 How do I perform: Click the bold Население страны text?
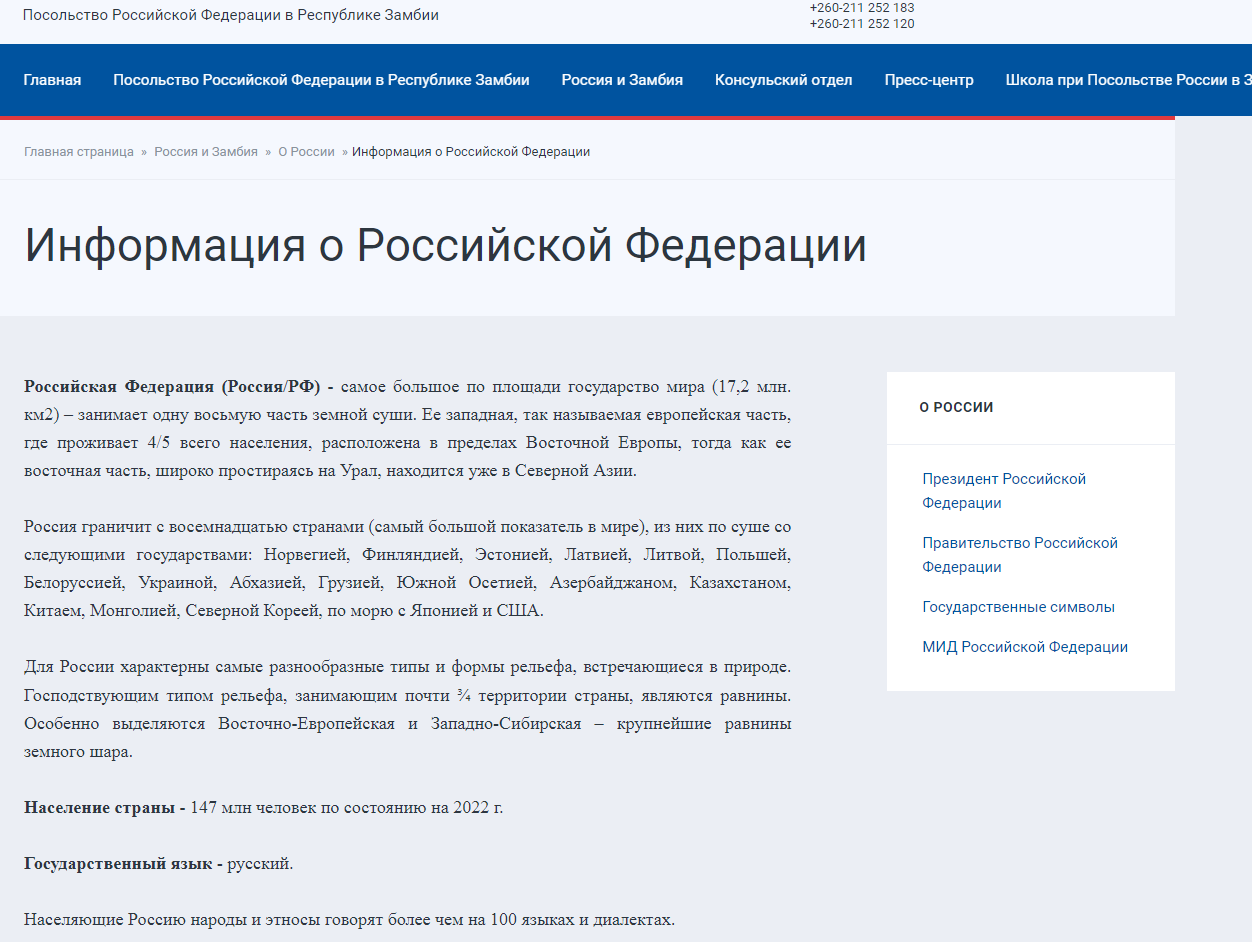(104, 807)
